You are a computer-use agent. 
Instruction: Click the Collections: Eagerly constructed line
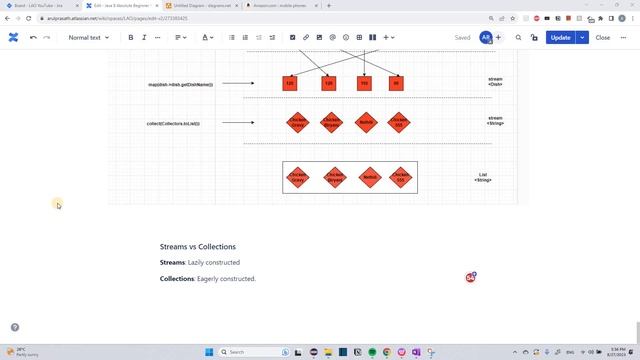[x=208, y=279]
